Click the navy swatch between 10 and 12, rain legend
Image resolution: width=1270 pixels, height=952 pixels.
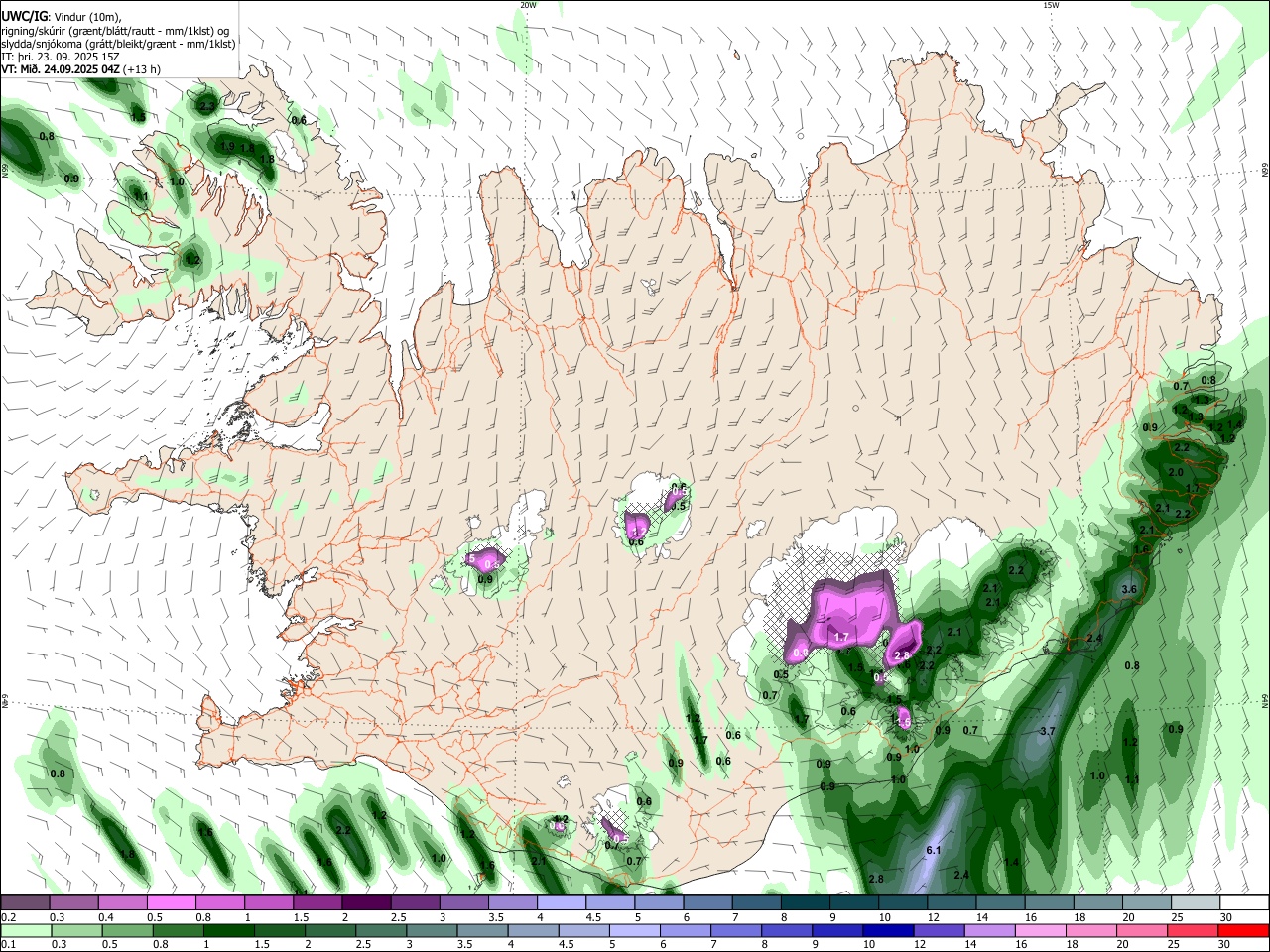point(886,930)
